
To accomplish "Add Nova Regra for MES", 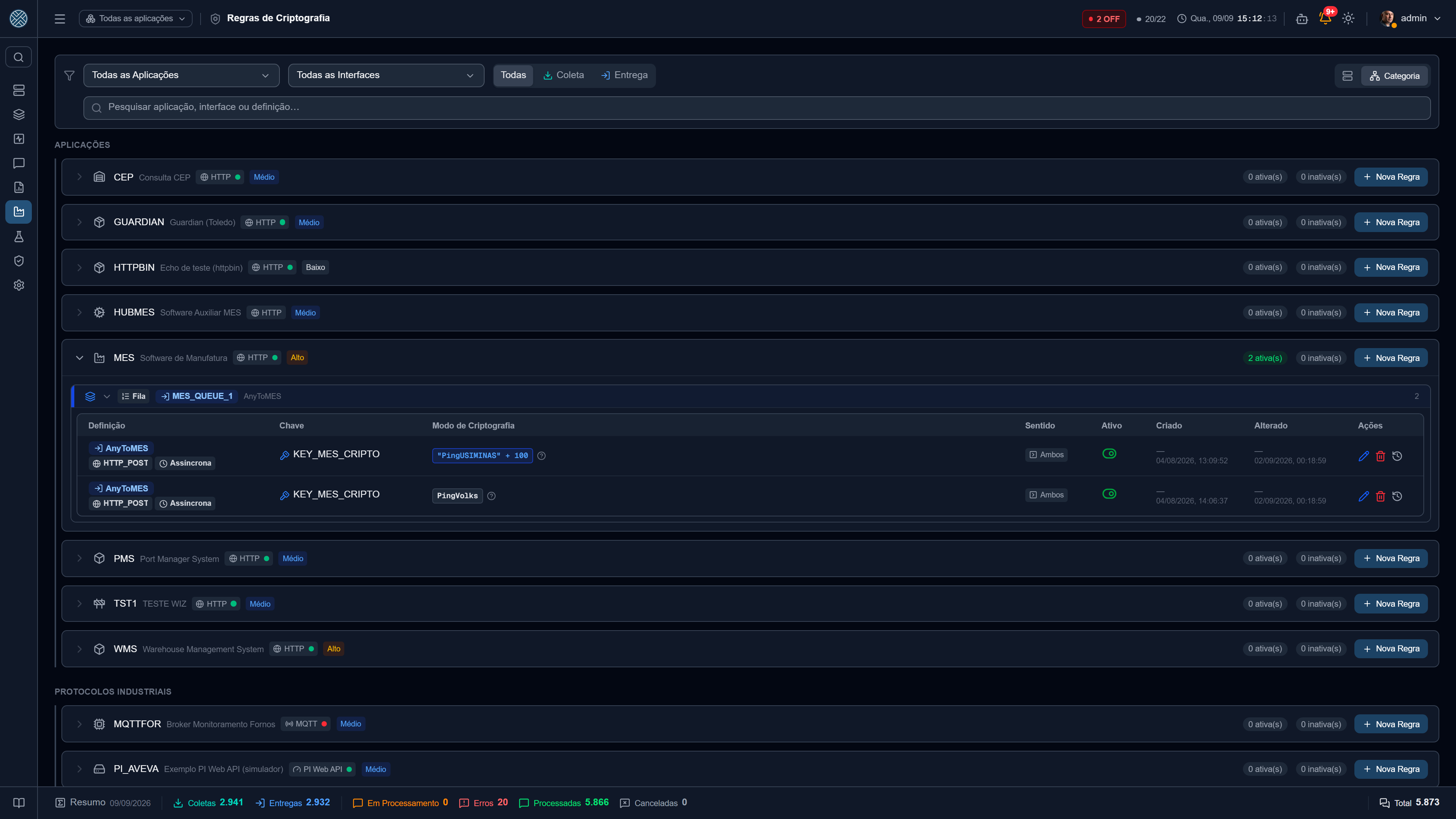I will 1390,358.
